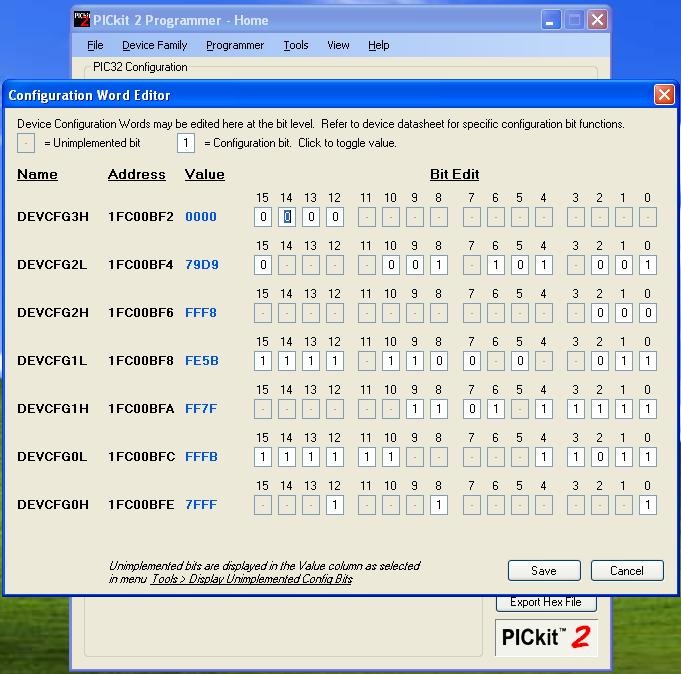Toggle DEVCFG2L bit 0
Viewport: 681px width, 674px height.
pyautogui.click(x=648, y=265)
